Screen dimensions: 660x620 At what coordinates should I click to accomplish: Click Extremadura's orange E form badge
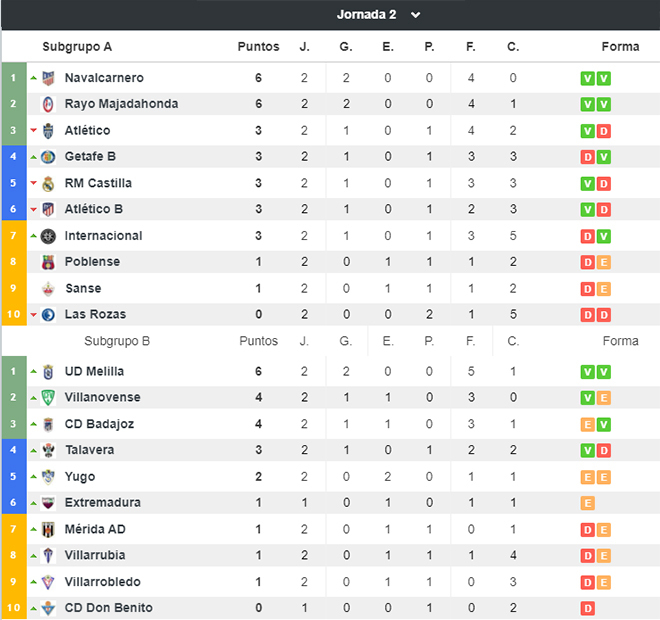click(588, 503)
